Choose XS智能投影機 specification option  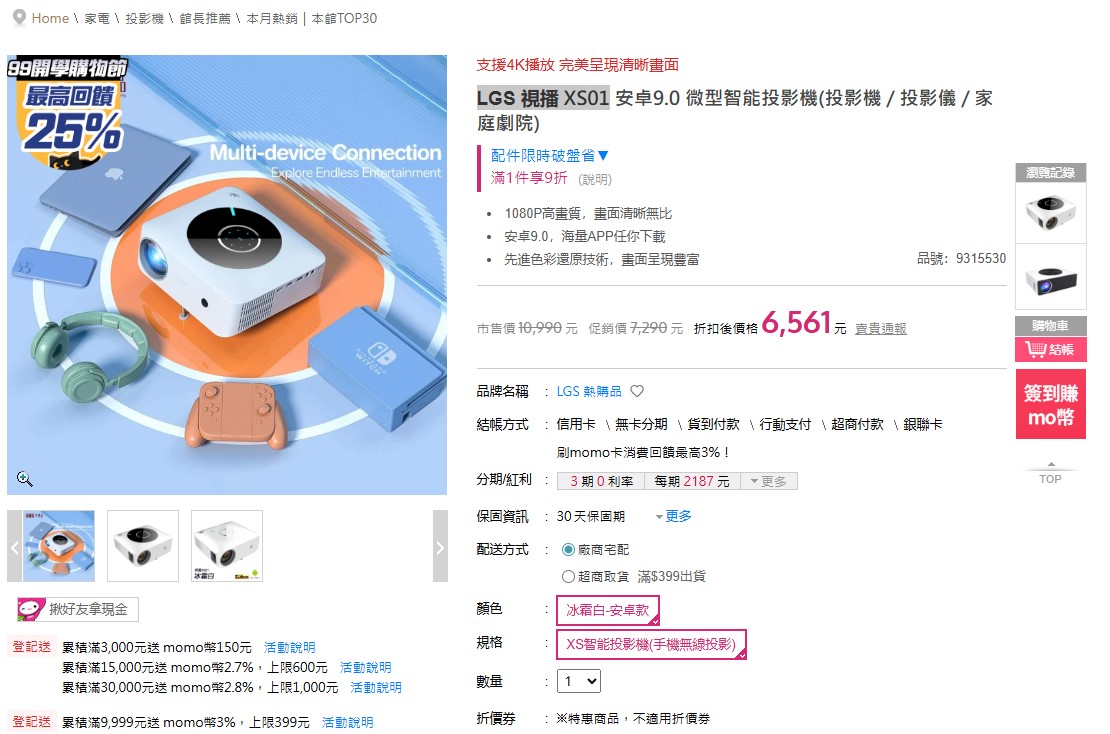tap(651, 644)
